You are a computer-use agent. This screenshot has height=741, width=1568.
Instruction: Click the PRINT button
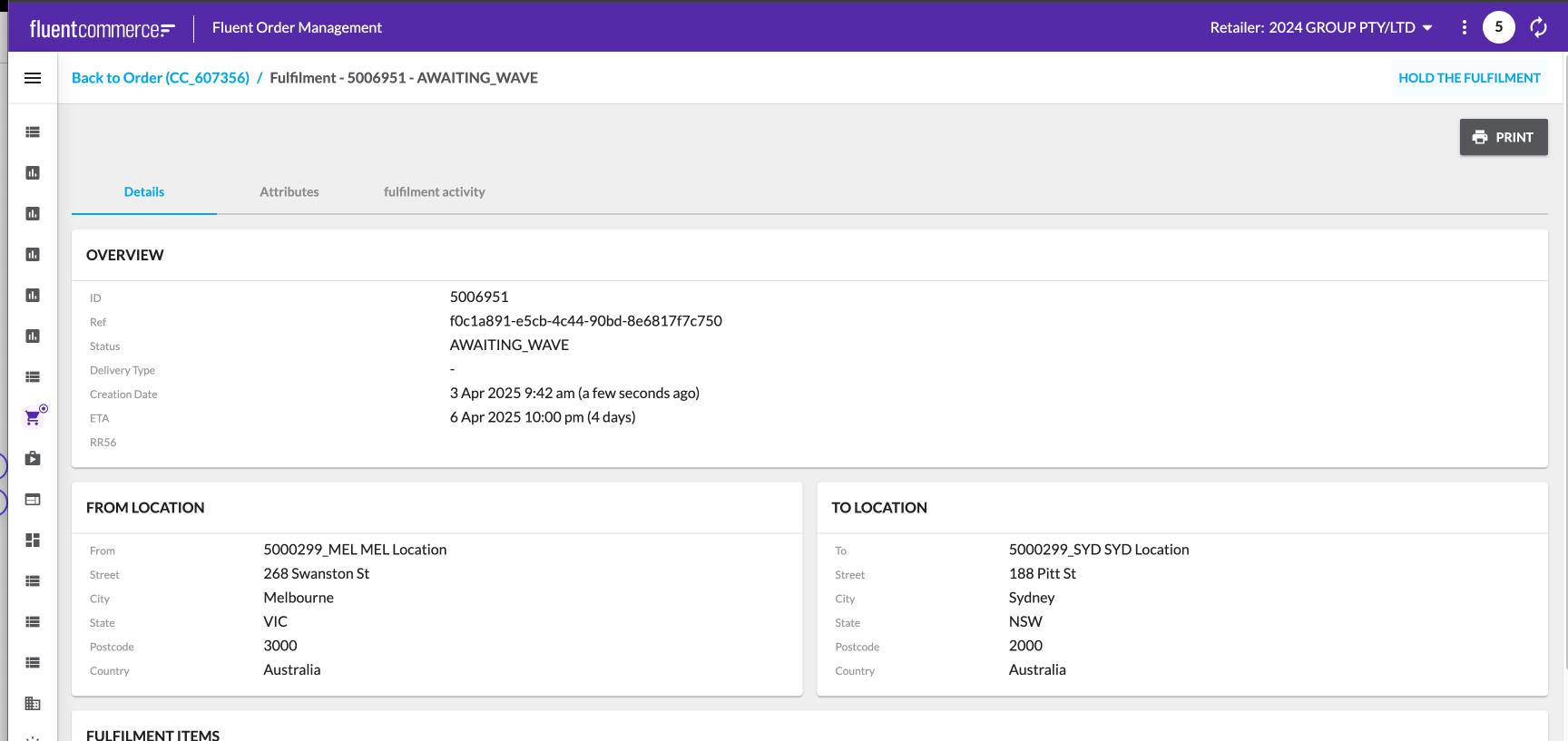[1503, 137]
